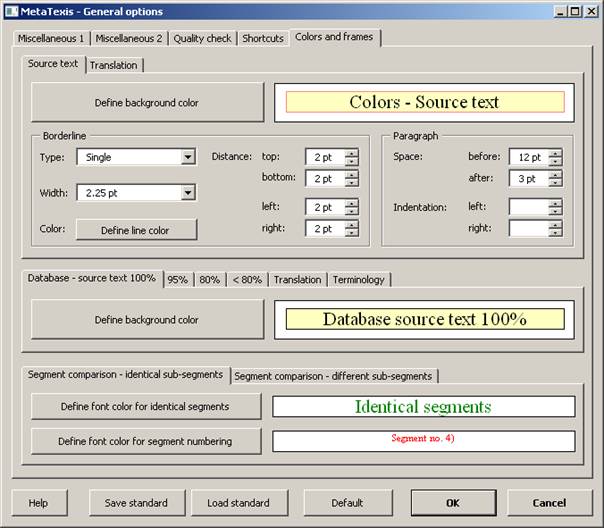Screen dimensions: 604x528
Task: Click the empty right indentation field
Action: tap(529, 229)
